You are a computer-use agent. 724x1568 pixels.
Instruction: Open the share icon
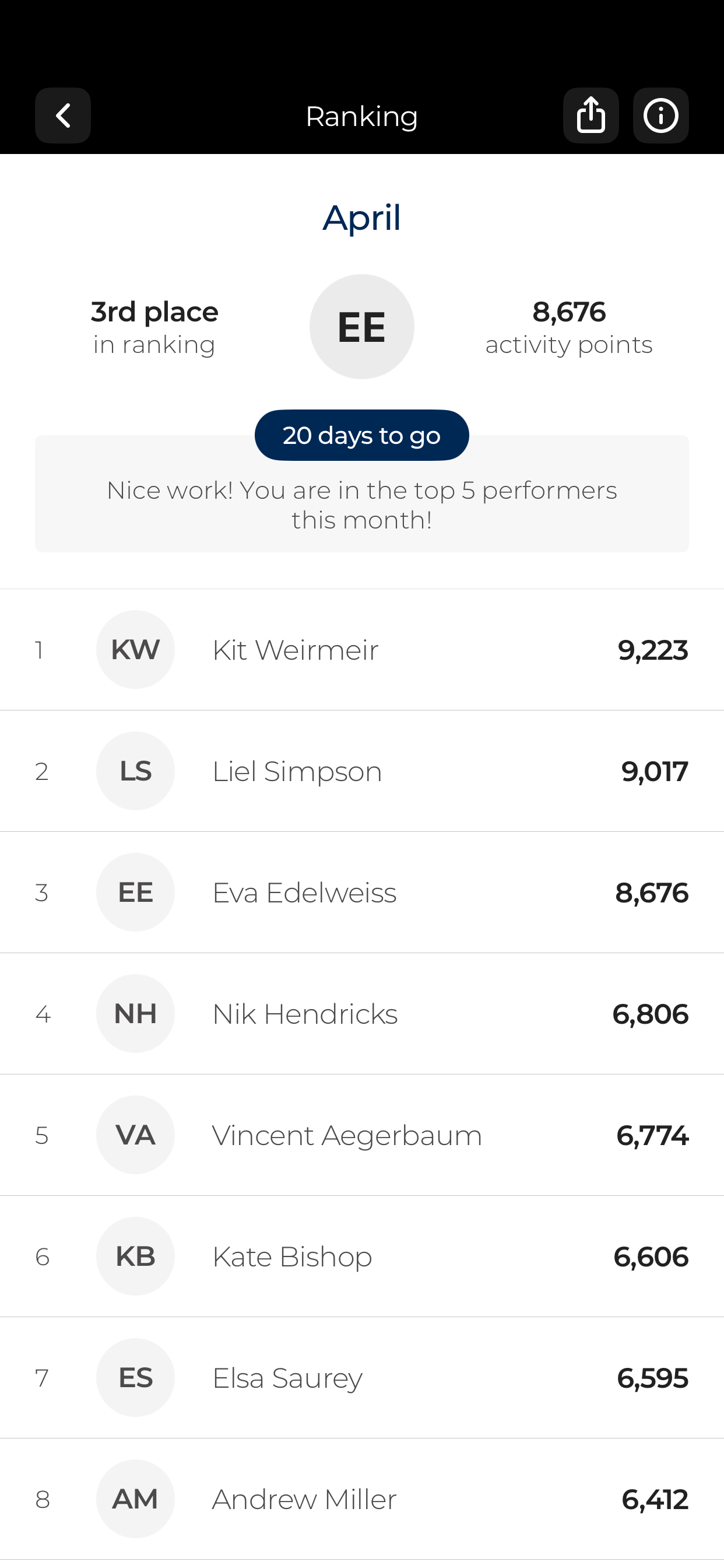591,116
